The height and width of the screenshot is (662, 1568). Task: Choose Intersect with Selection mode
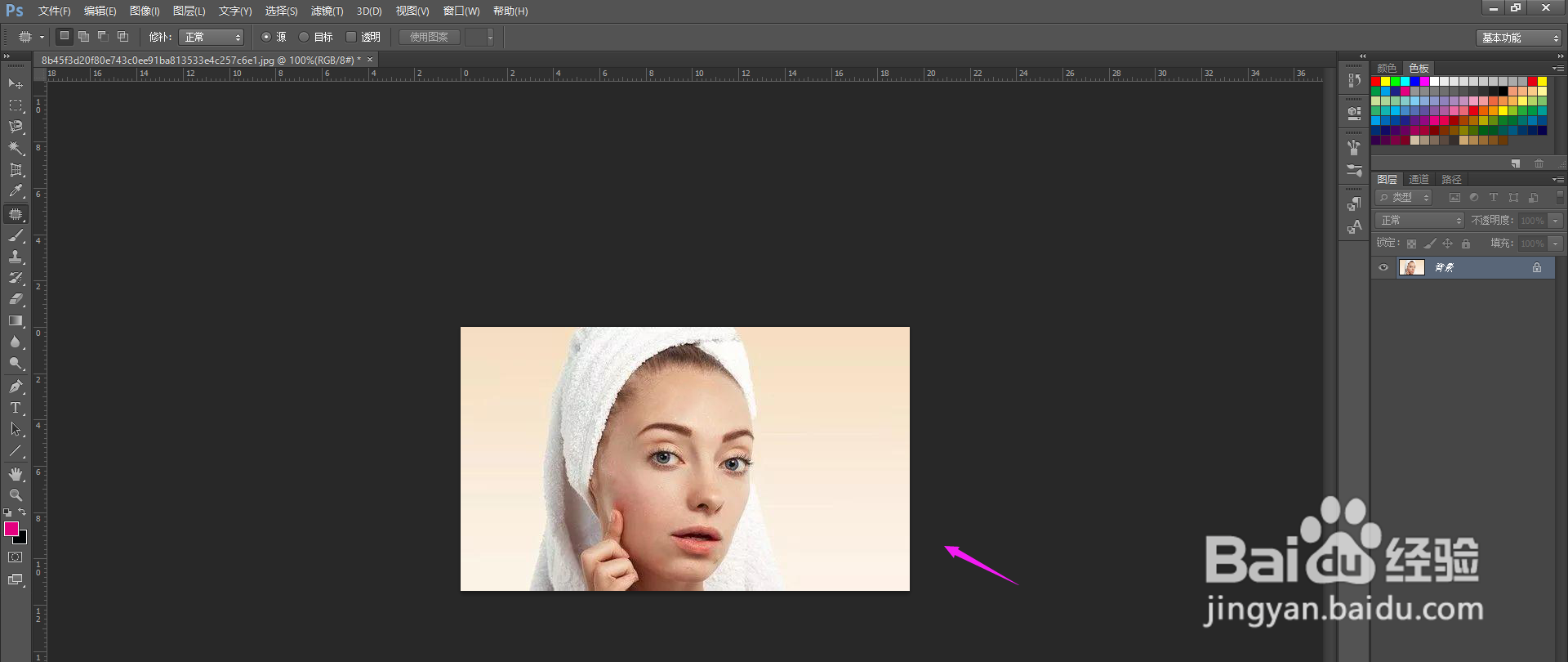click(122, 36)
